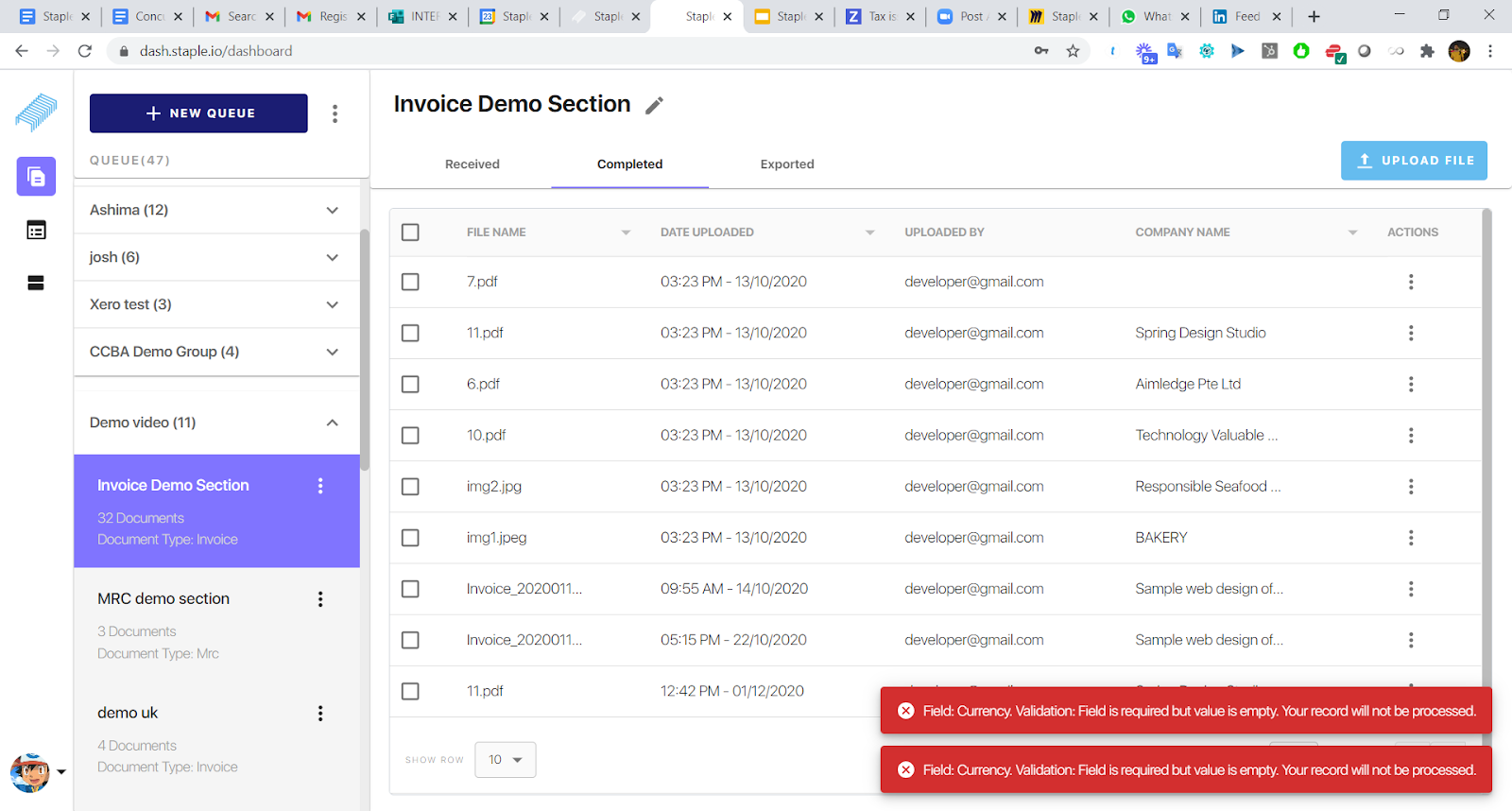1512x811 pixels.
Task: Open the stacked bars icon in the sidebar
Action: click(36, 283)
